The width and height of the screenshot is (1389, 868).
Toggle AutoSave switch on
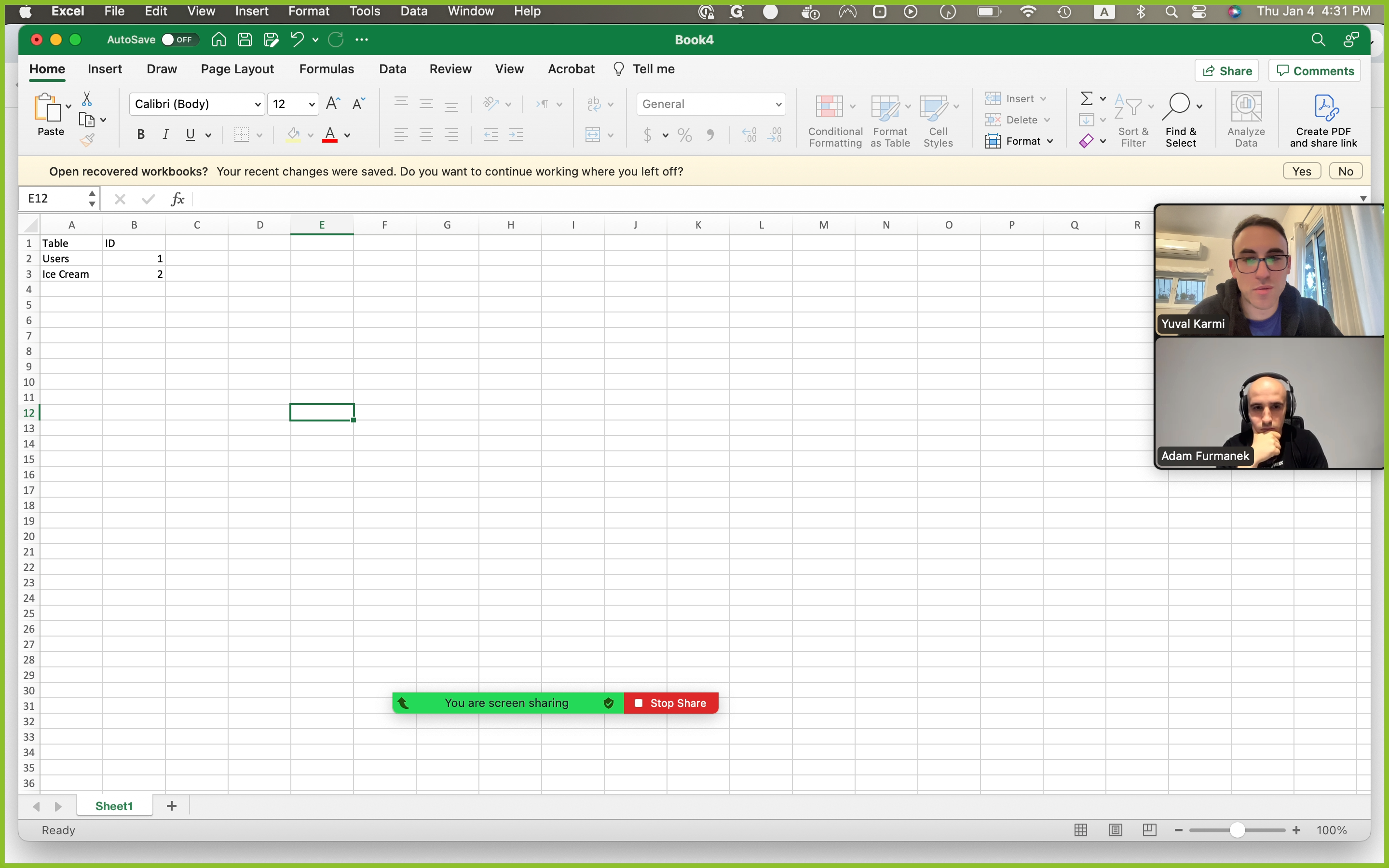click(x=179, y=40)
